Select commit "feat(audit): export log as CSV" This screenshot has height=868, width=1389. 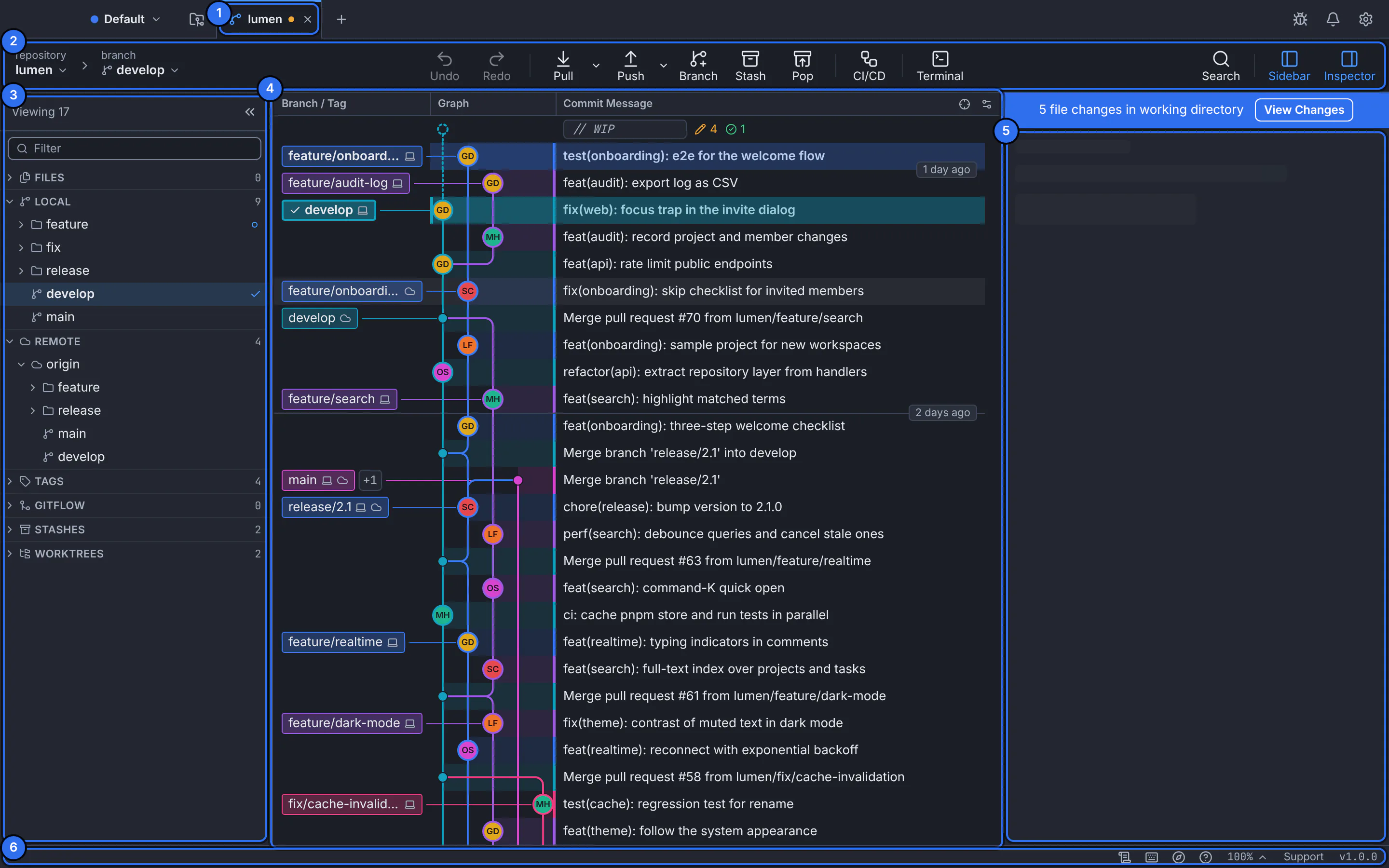pos(650,183)
